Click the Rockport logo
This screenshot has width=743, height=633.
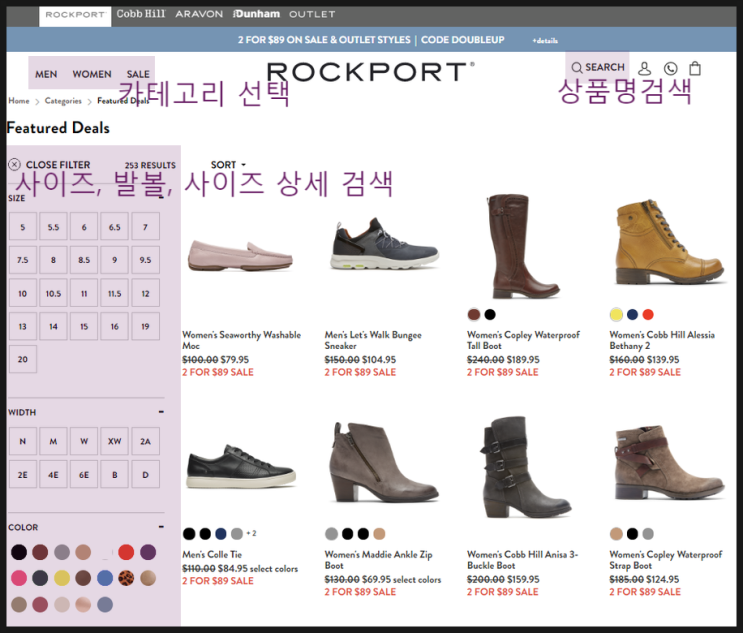tap(370, 72)
